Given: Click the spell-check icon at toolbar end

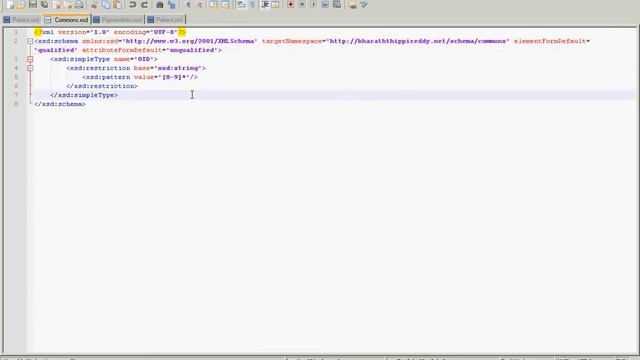Looking at the screenshot, I should (364, 5).
